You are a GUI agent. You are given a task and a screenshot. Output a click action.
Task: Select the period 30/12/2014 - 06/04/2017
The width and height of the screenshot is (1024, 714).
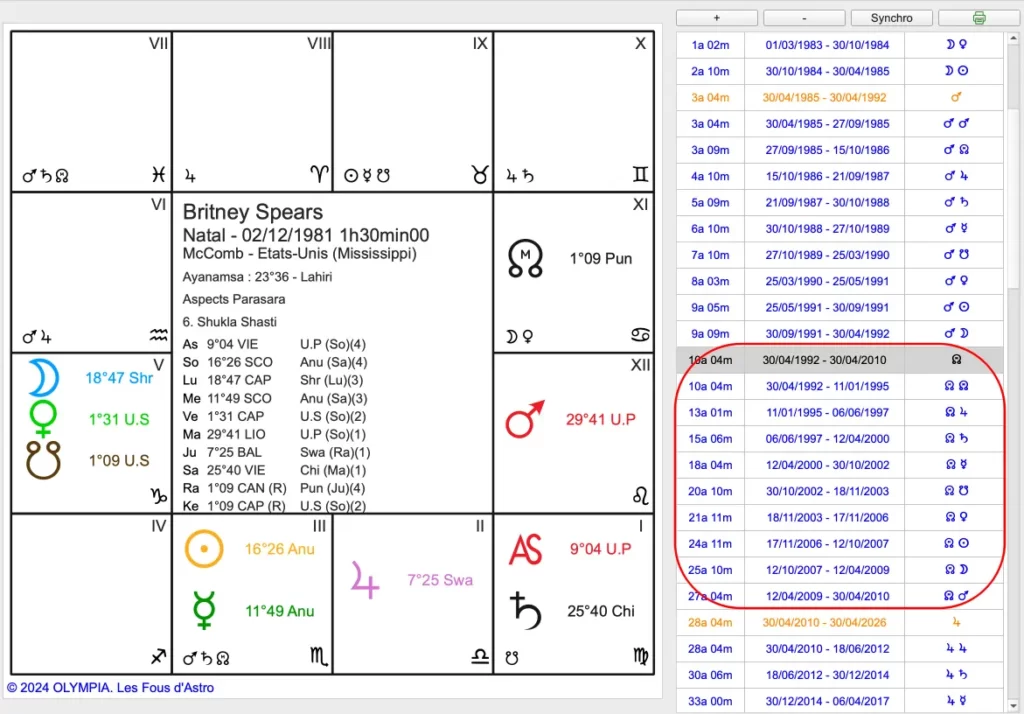(x=840, y=701)
